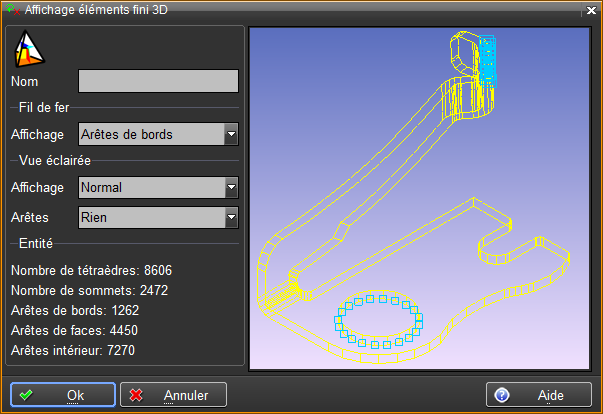The image size is (603, 414).
Task: Close the Affichage éléments fini 3D dialog
Action: coord(591,10)
